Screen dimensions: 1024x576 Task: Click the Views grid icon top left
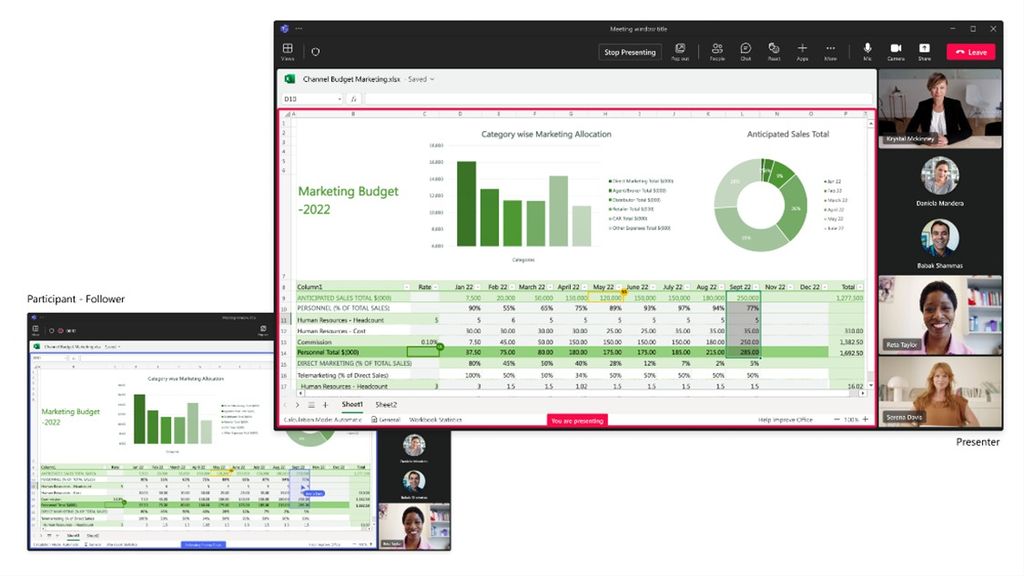pos(287,50)
